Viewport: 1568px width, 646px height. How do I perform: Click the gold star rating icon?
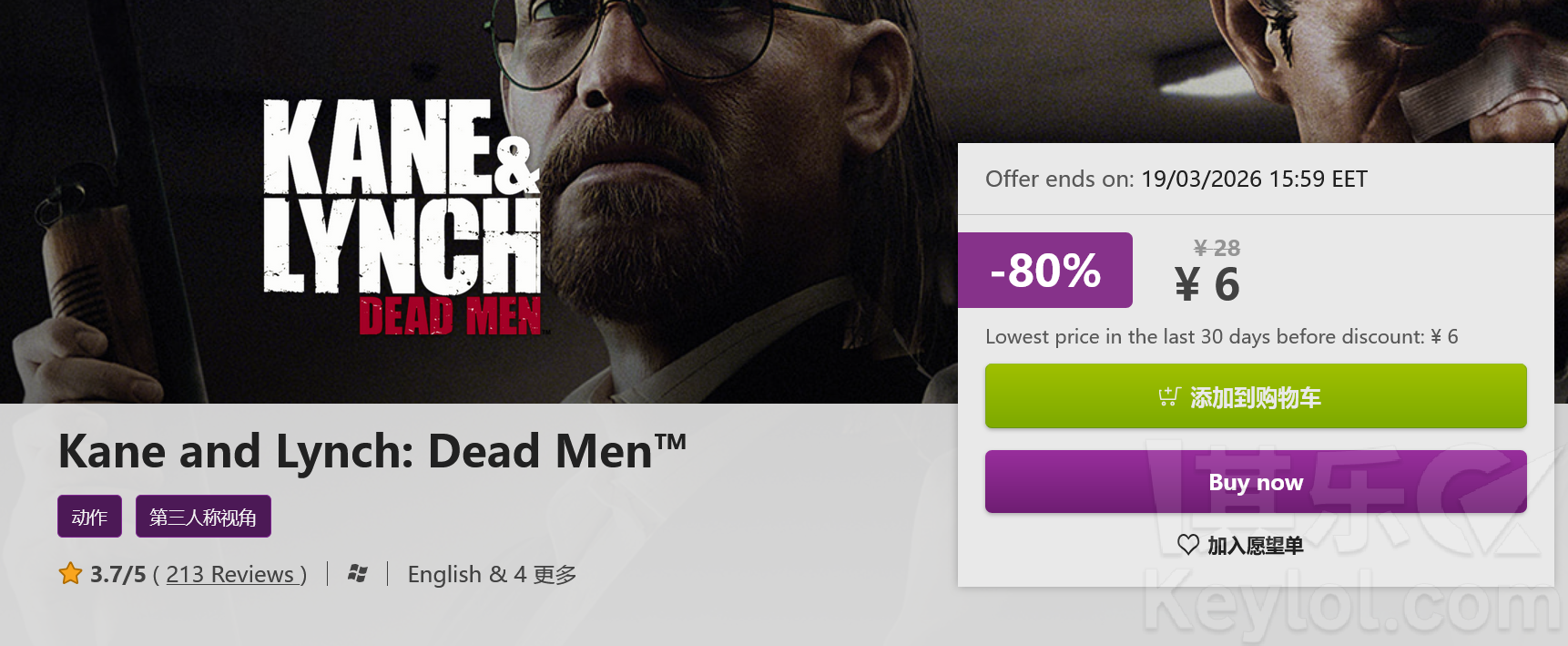pyautogui.click(x=70, y=574)
